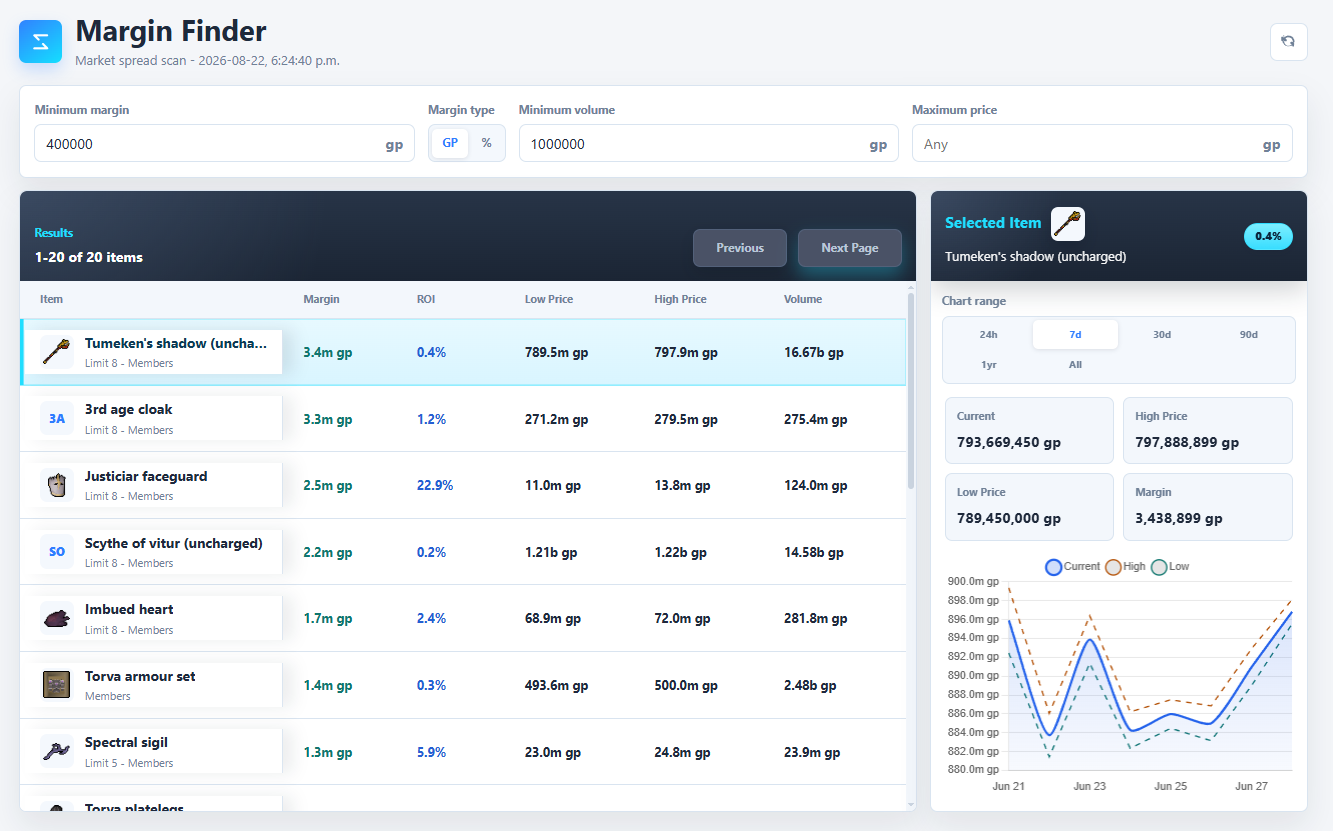Select the Justiciar faceguard row name
The width and height of the screenshot is (1333, 831).
click(146, 476)
